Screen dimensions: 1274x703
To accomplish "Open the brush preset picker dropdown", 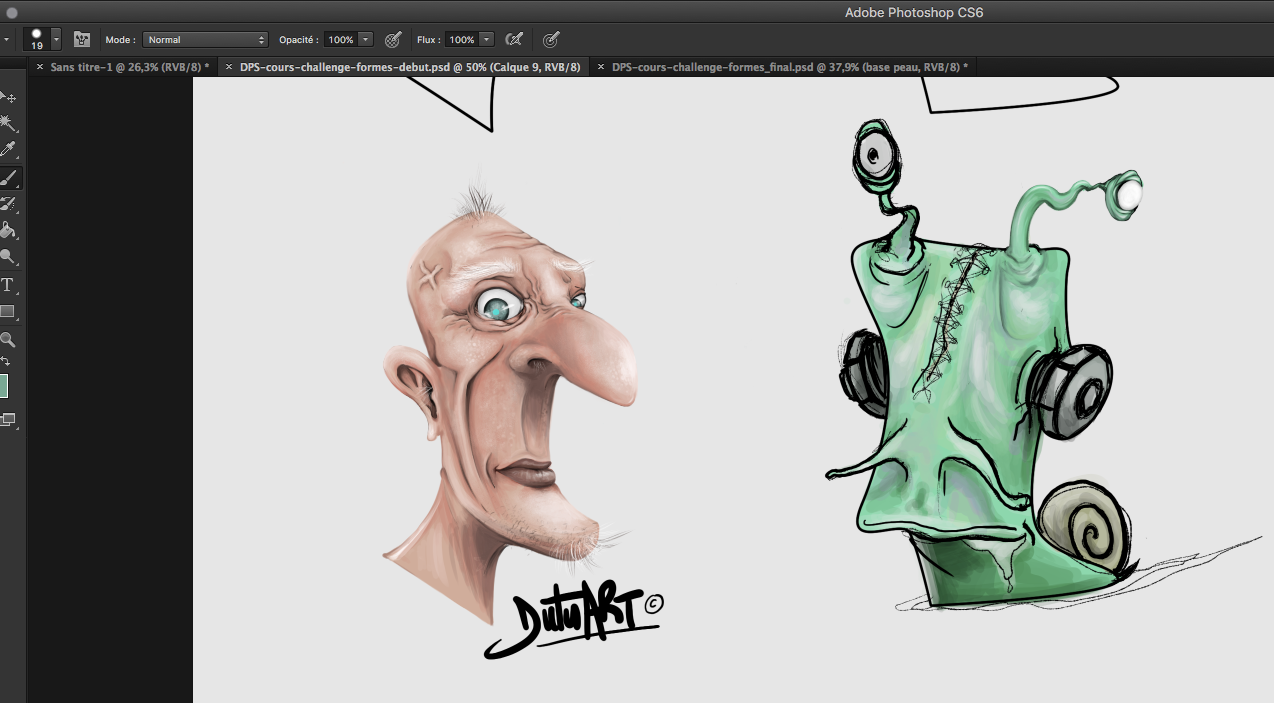I will pos(56,40).
